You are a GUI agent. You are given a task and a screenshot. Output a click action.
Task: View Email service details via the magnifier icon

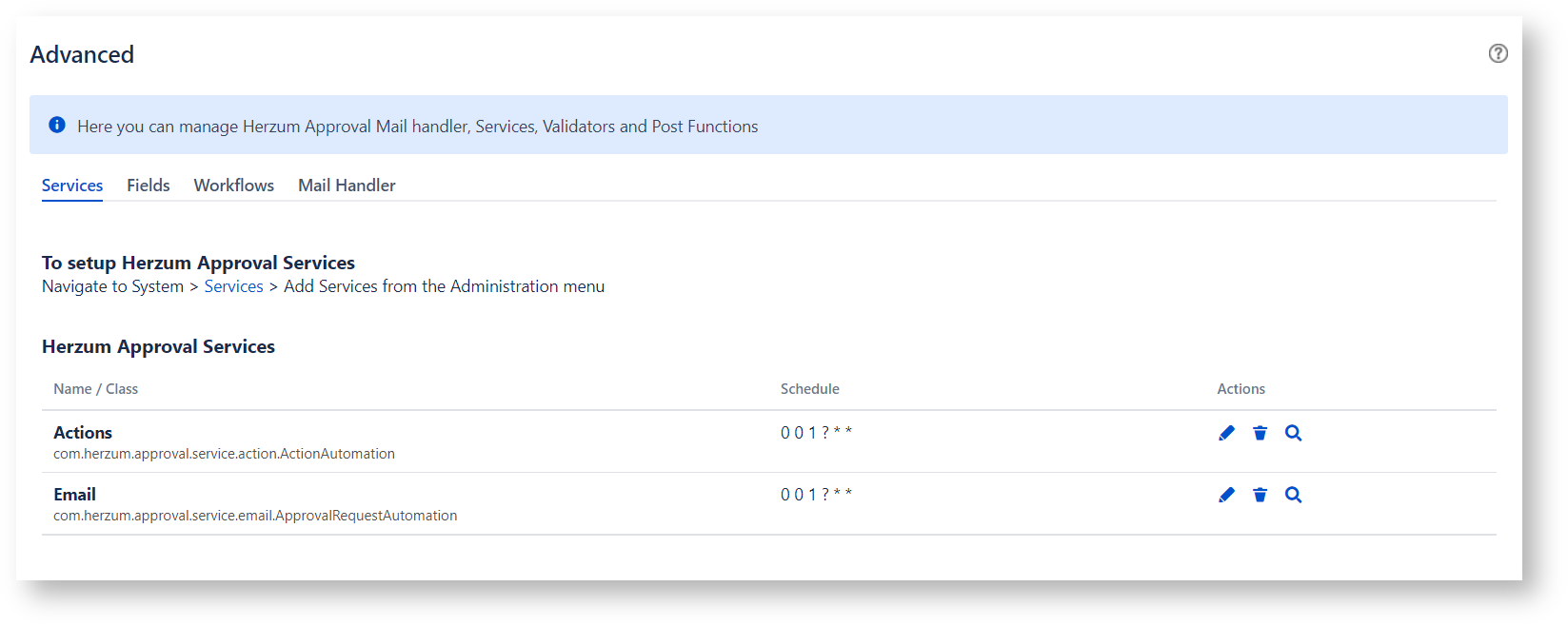click(1293, 495)
